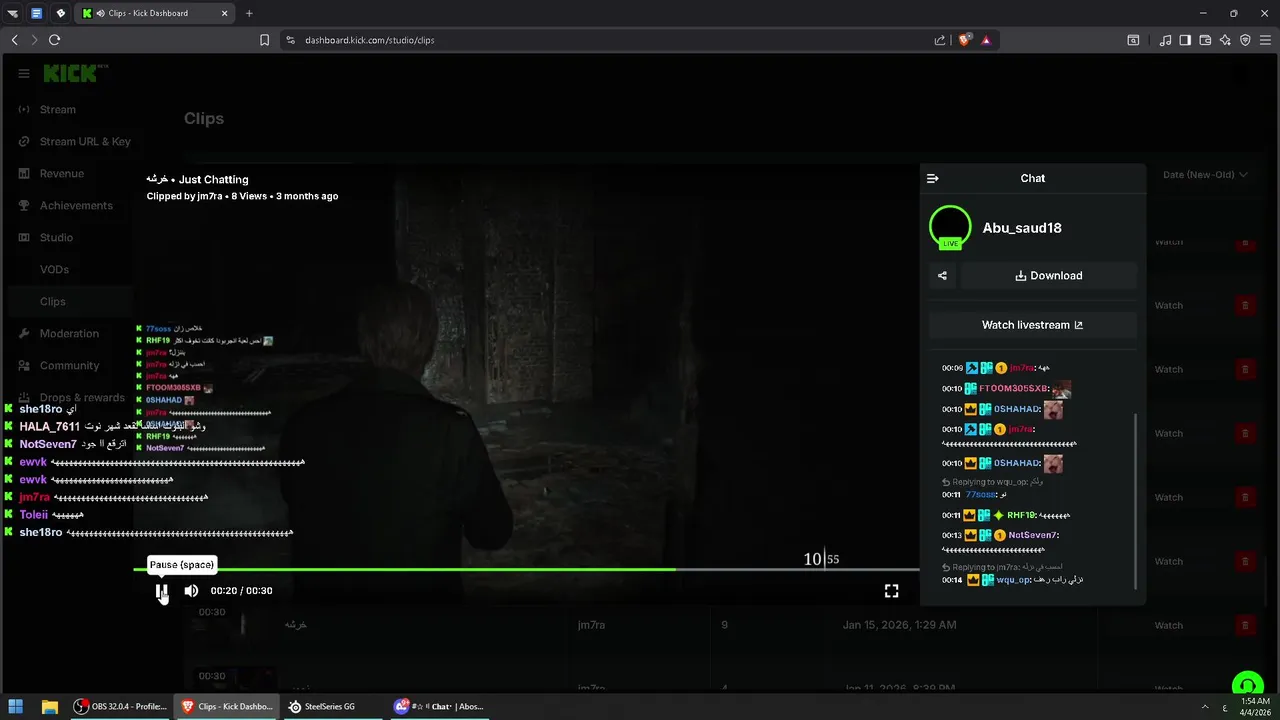This screenshot has width=1280, height=720.
Task: Go back in the browser
Action: [x=14, y=40]
